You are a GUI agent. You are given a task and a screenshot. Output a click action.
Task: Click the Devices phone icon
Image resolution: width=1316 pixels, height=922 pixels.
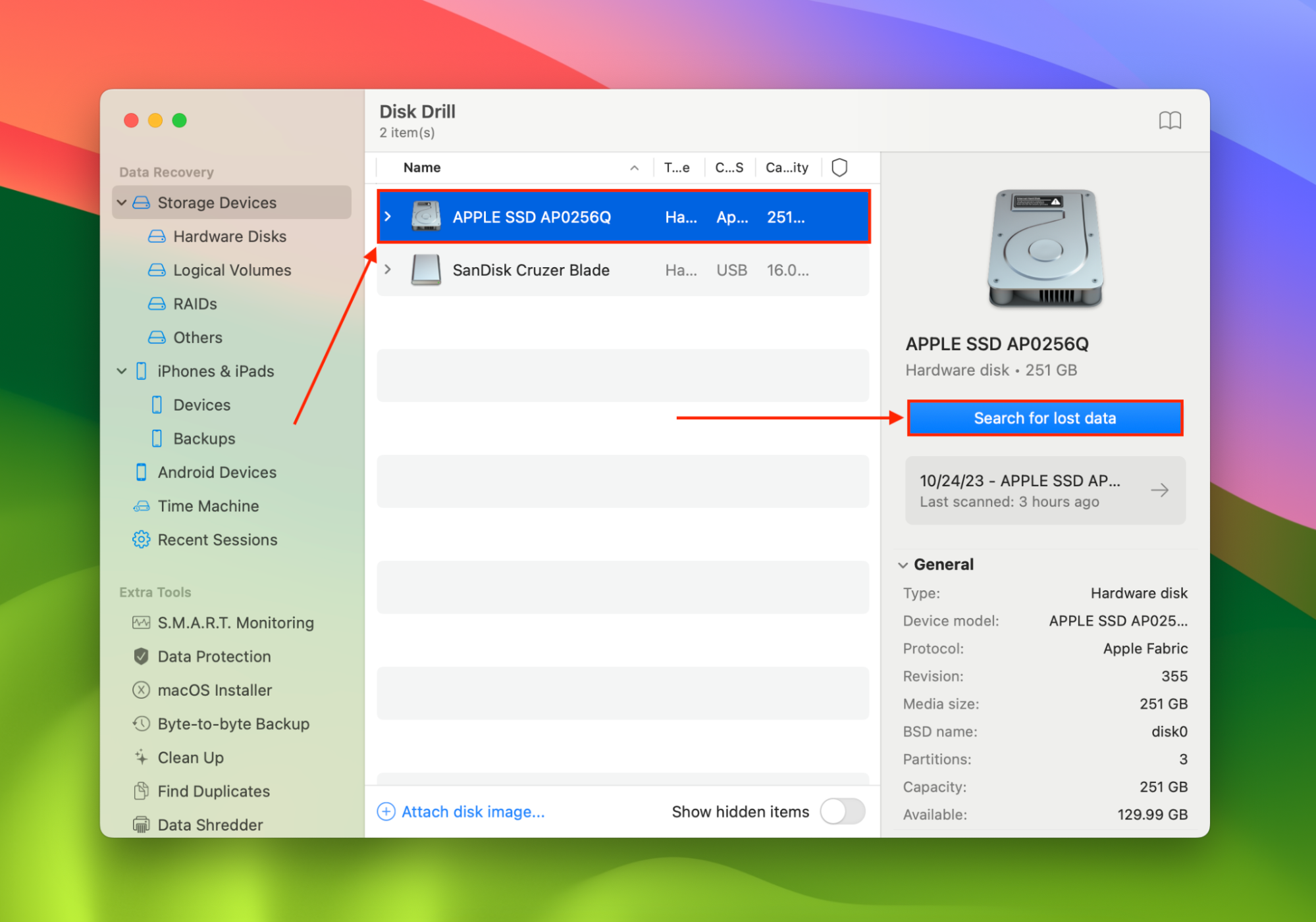[x=157, y=405]
